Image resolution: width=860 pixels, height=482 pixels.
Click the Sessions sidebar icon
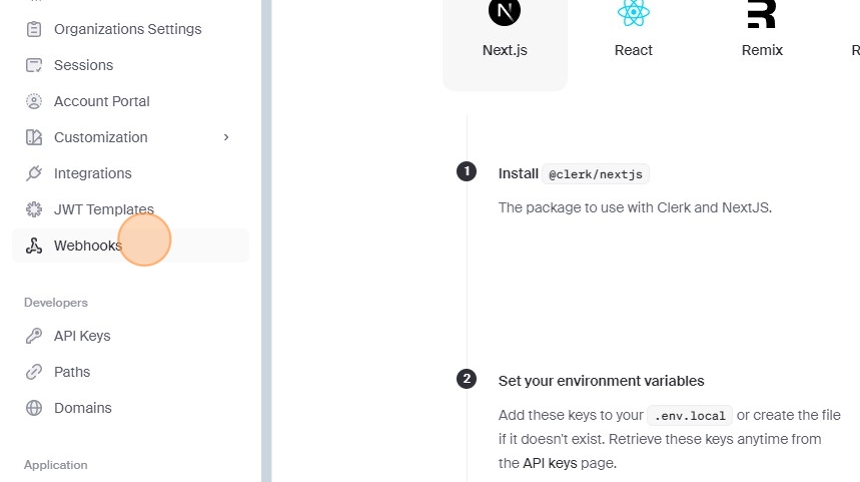pos(34,65)
